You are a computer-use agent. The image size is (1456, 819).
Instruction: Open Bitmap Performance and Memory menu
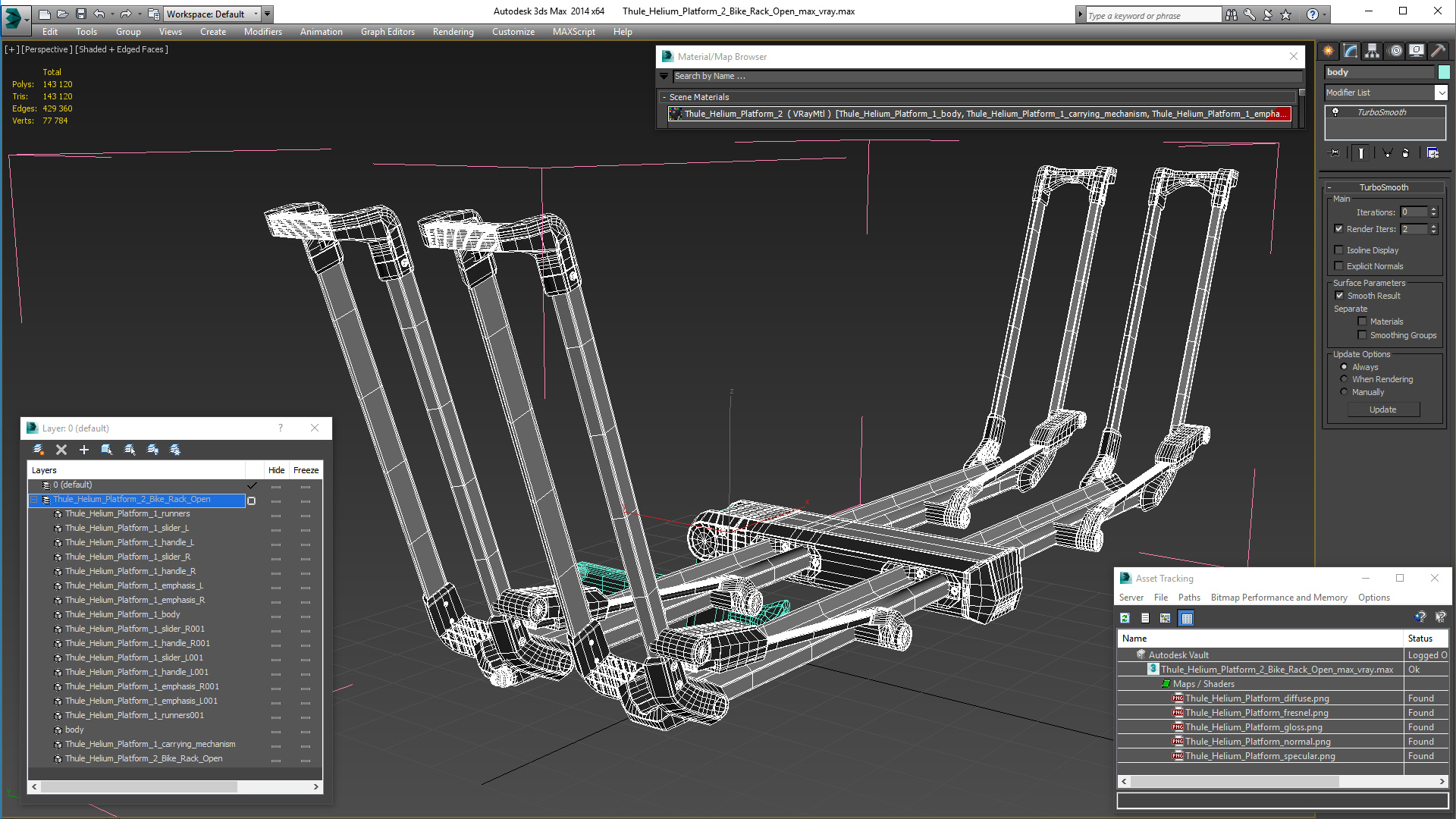1279,598
